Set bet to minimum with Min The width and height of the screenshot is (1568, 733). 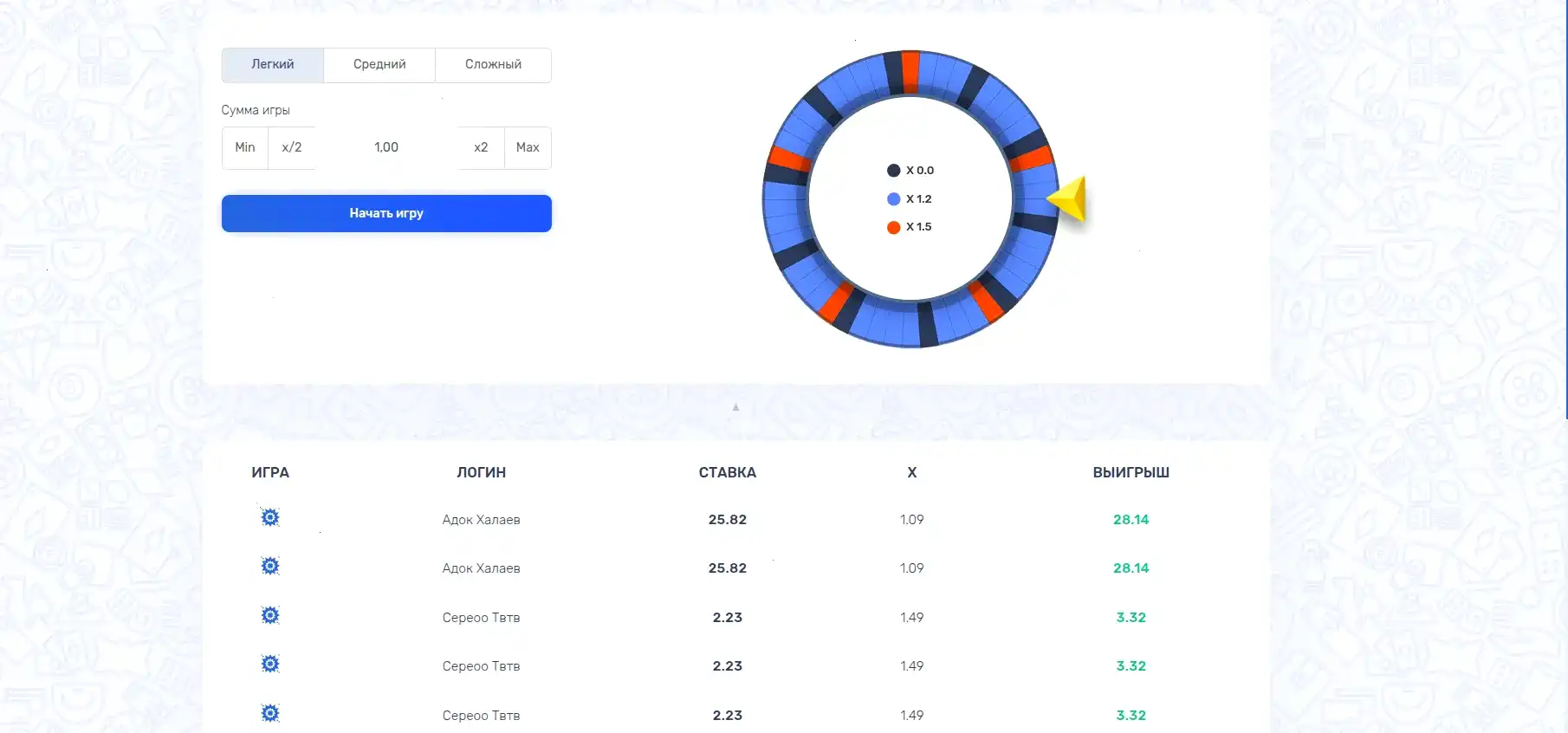(245, 148)
